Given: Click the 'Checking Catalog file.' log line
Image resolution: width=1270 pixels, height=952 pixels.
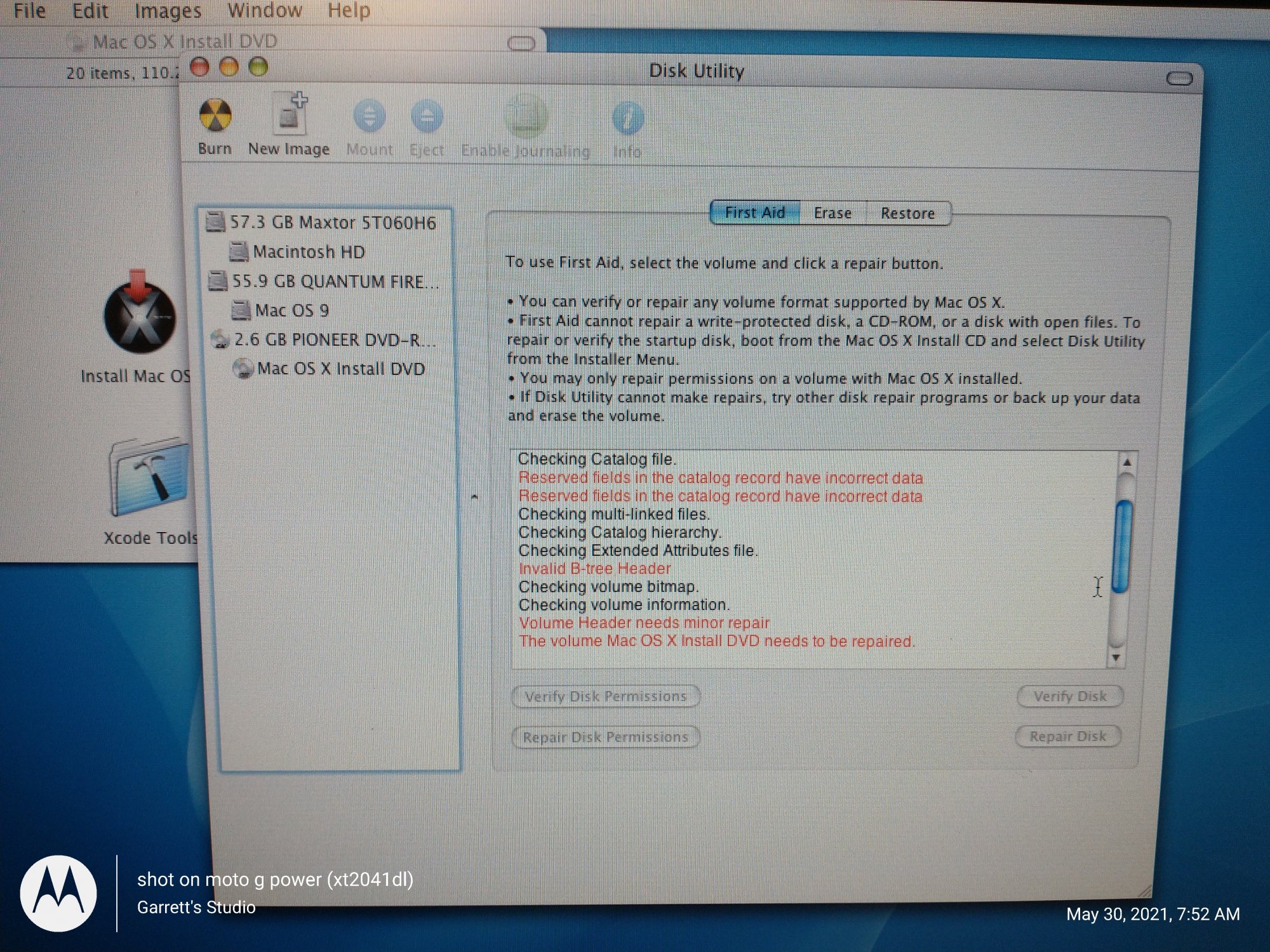Looking at the screenshot, I should pyautogui.click(x=597, y=459).
